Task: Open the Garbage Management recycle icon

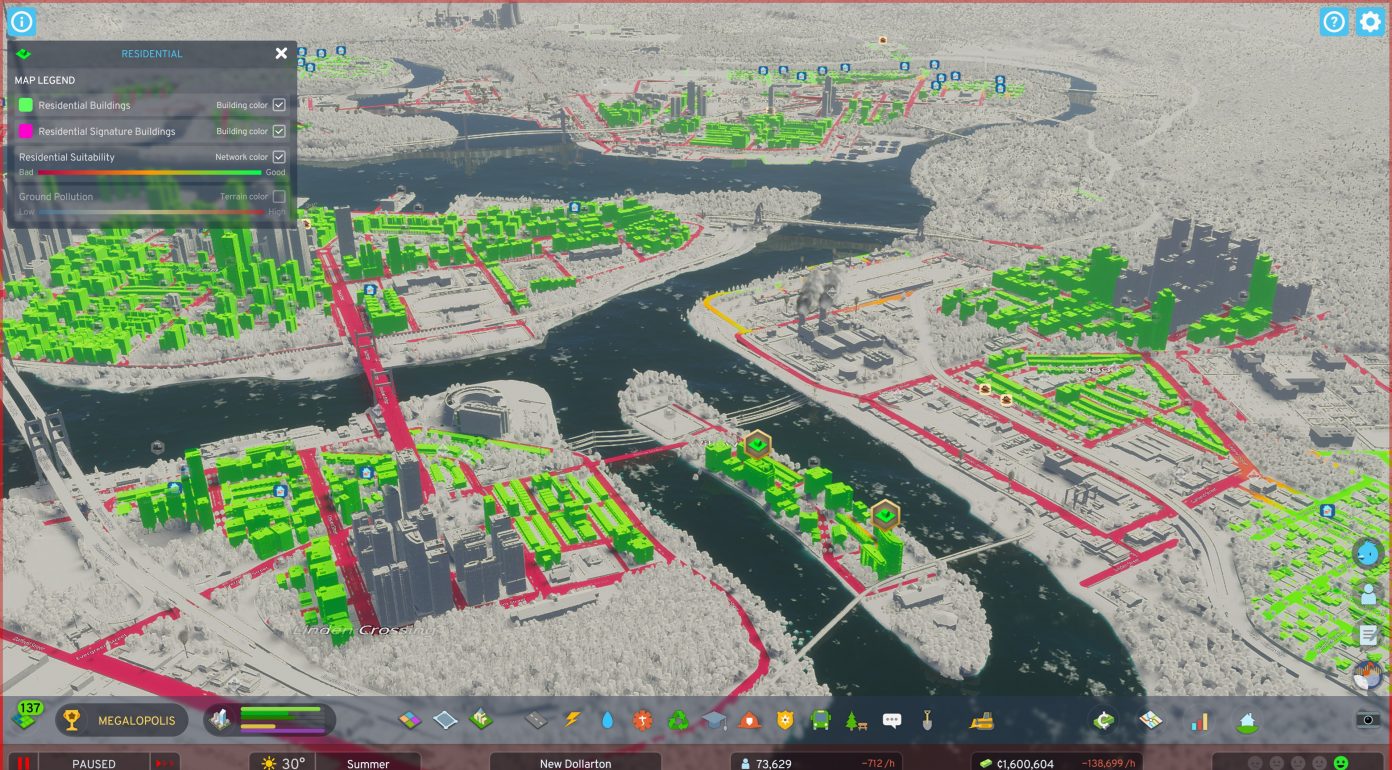Action: [678, 720]
